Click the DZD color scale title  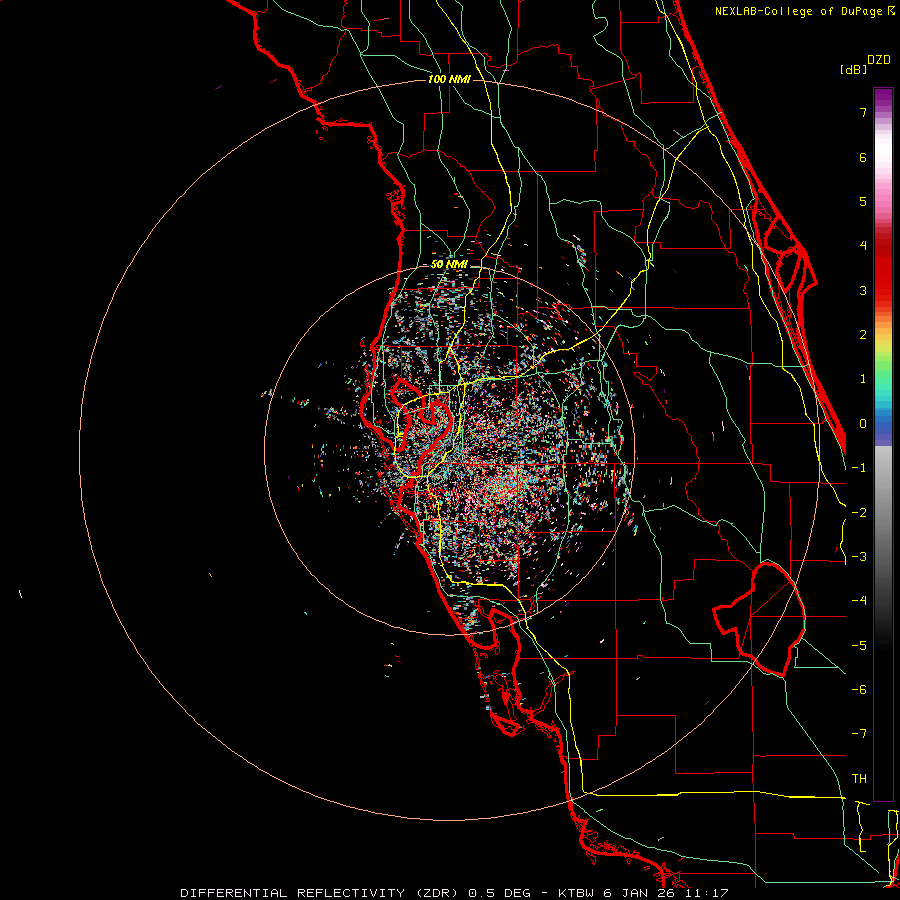pyautogui.click(x=879, y=60)
